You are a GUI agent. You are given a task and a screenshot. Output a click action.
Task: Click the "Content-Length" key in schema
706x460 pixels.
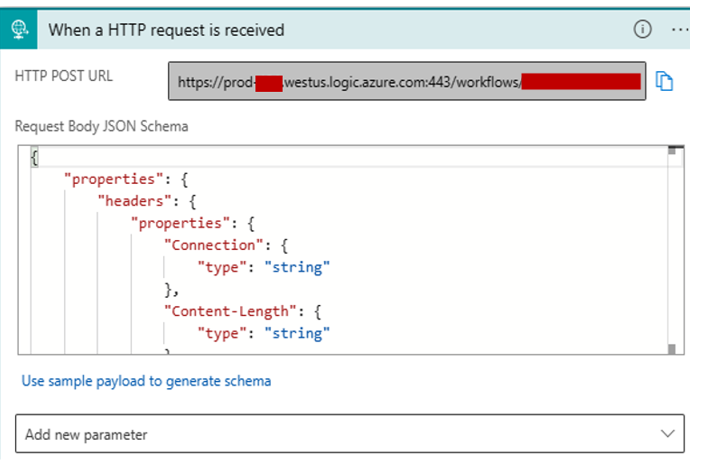[x=230, y=311]
